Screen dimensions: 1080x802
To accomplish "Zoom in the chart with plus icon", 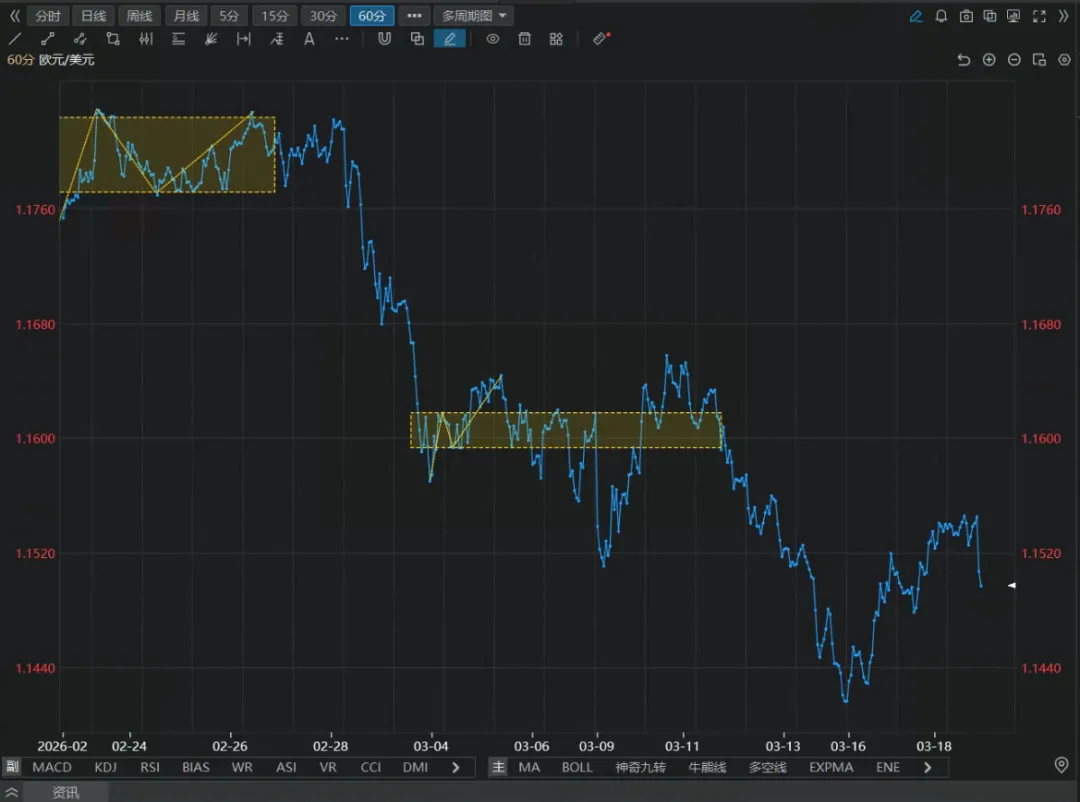I will pyautogui.click(x=989, y=60).
